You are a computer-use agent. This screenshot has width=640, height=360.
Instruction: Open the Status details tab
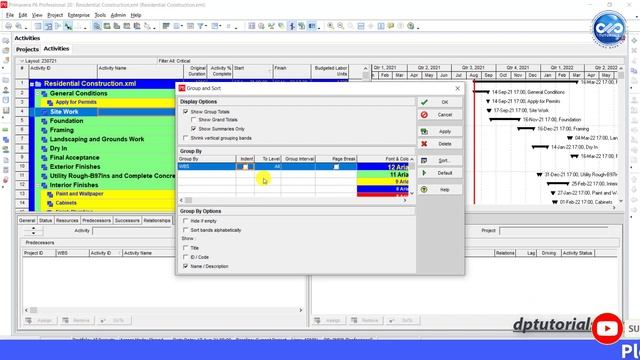[x=45, y=220]
